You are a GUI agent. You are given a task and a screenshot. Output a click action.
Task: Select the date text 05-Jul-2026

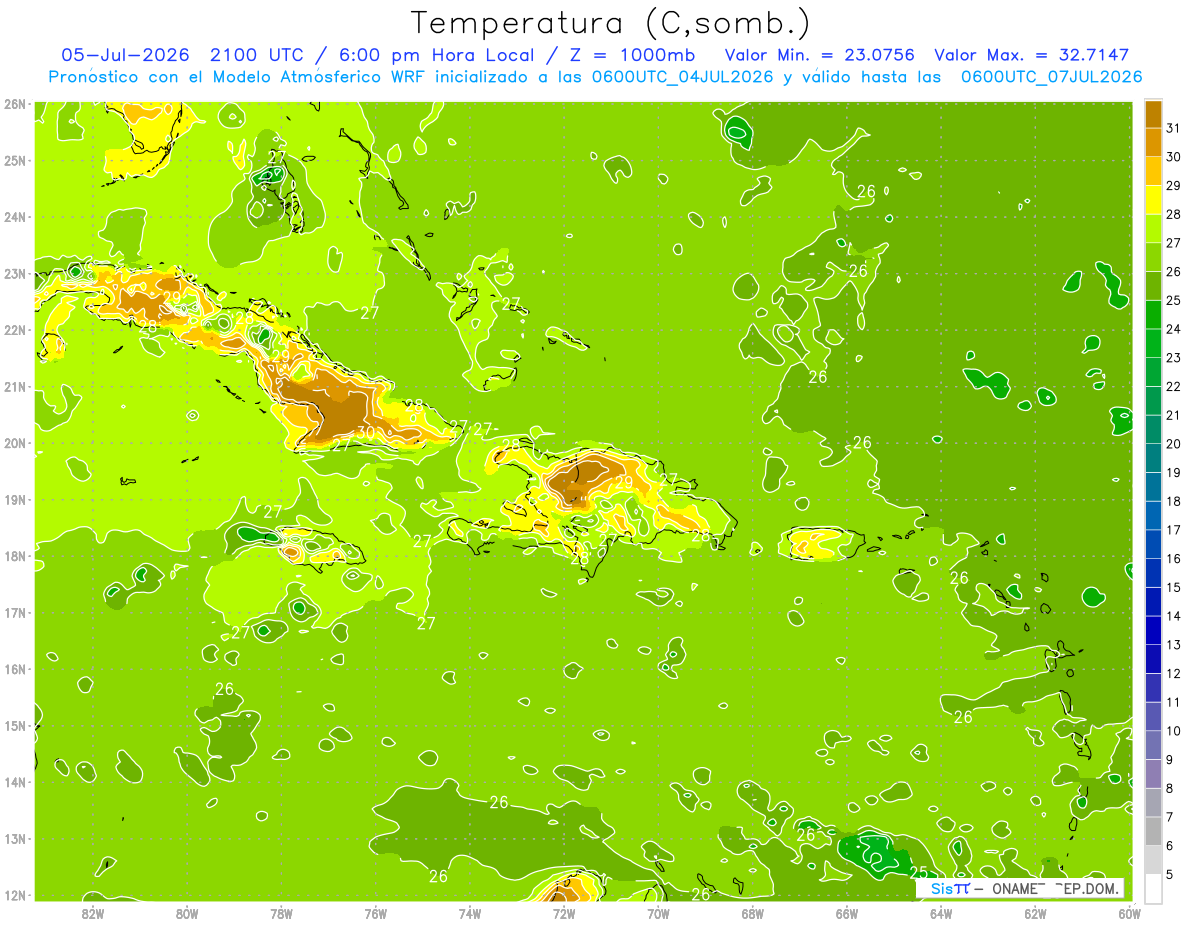click(127, 55)
